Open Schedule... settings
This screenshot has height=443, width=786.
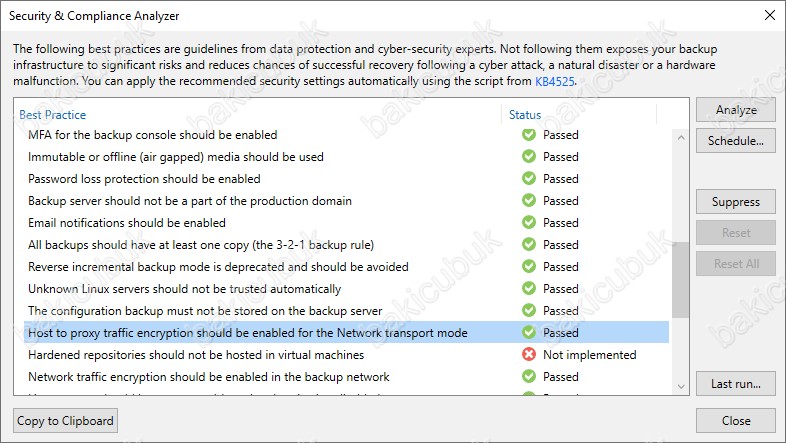pyautogui.click(x=736, y=141)
